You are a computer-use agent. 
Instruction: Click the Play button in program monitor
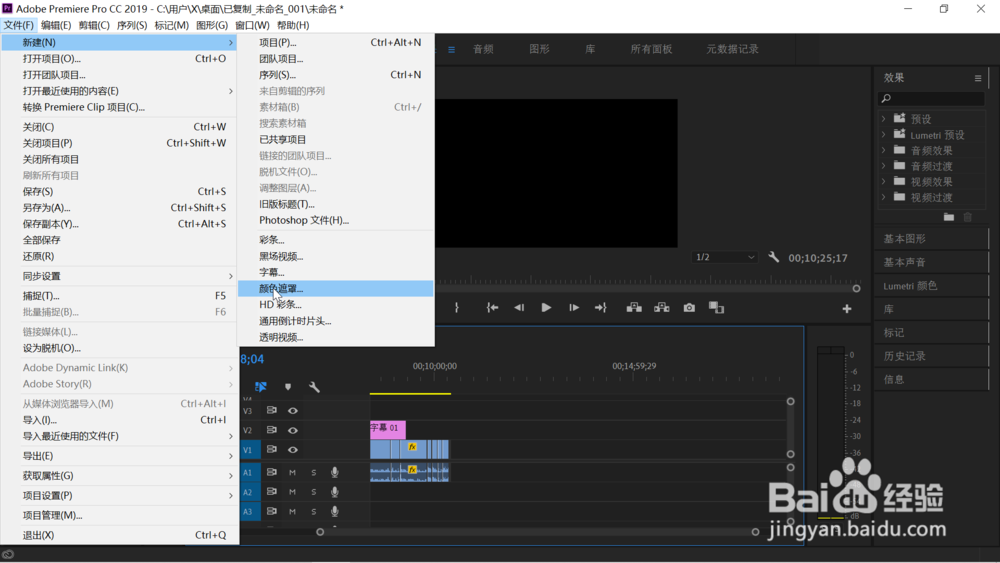546,308
